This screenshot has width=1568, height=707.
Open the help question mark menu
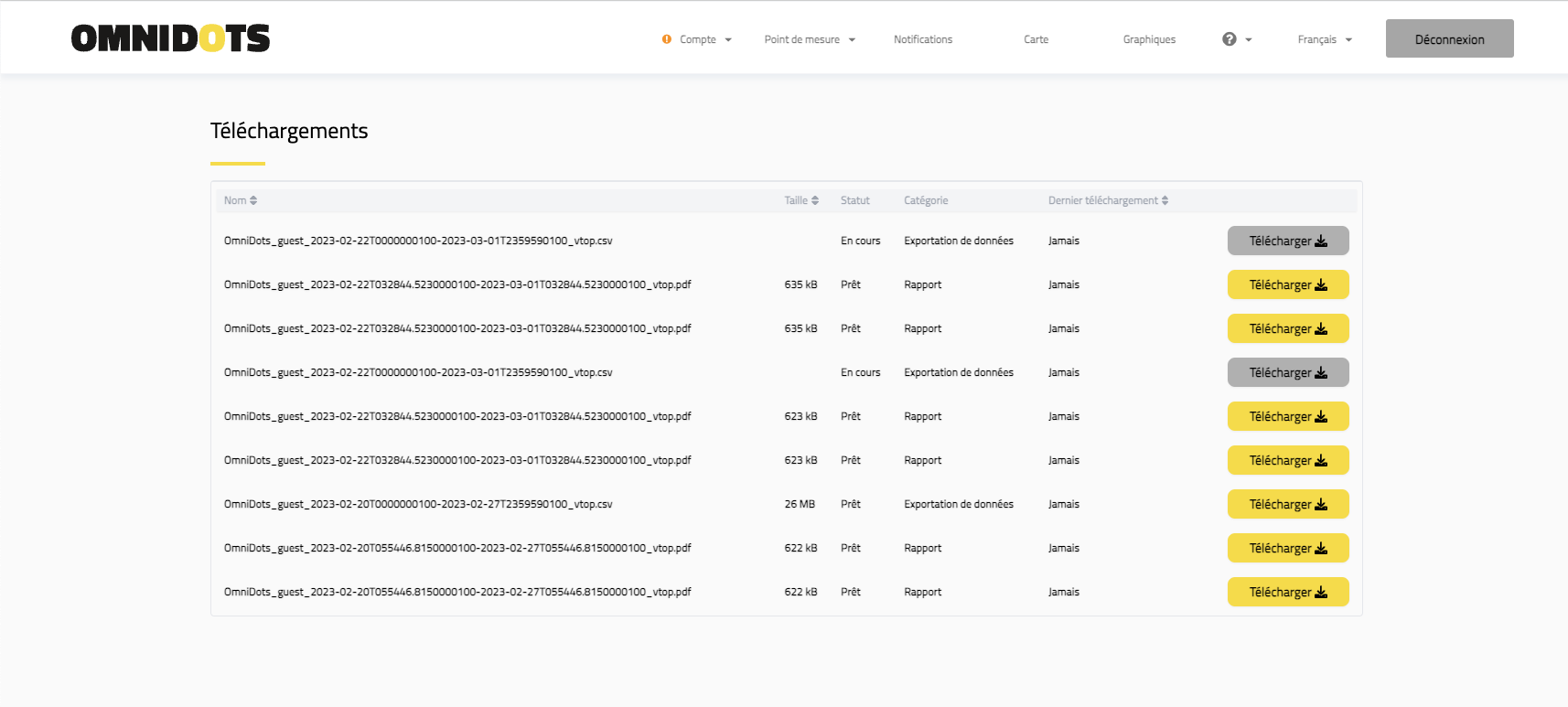pyautogui.click(x=1236, y=39)
